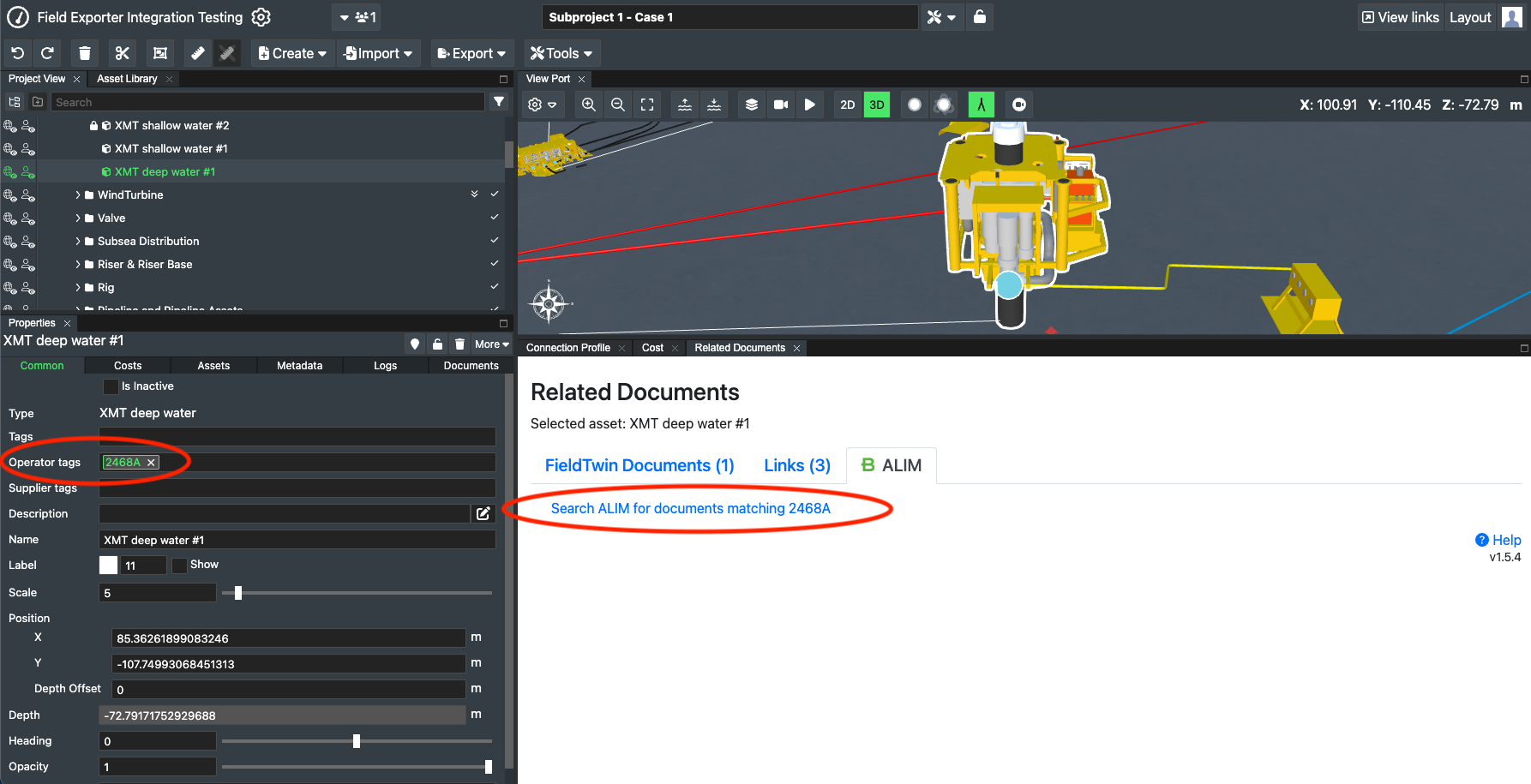The width and height of the screenshot is (1531, 784).
Task: Expand the Valve folder
Action: pos(78,218)
